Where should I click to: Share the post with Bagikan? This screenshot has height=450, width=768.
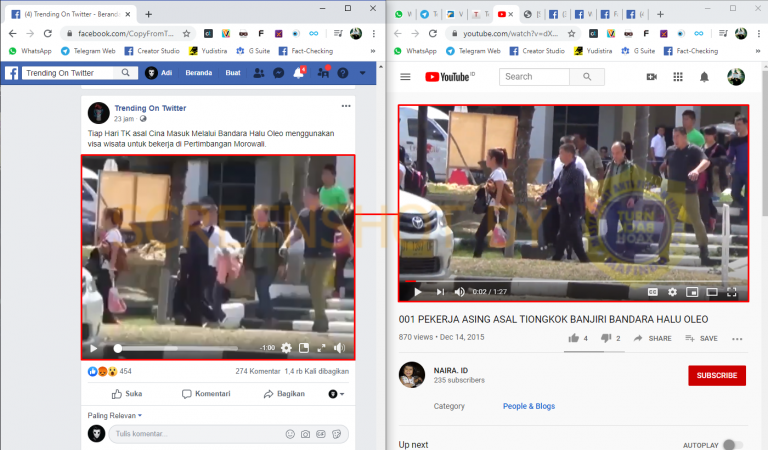coord(284,394)
